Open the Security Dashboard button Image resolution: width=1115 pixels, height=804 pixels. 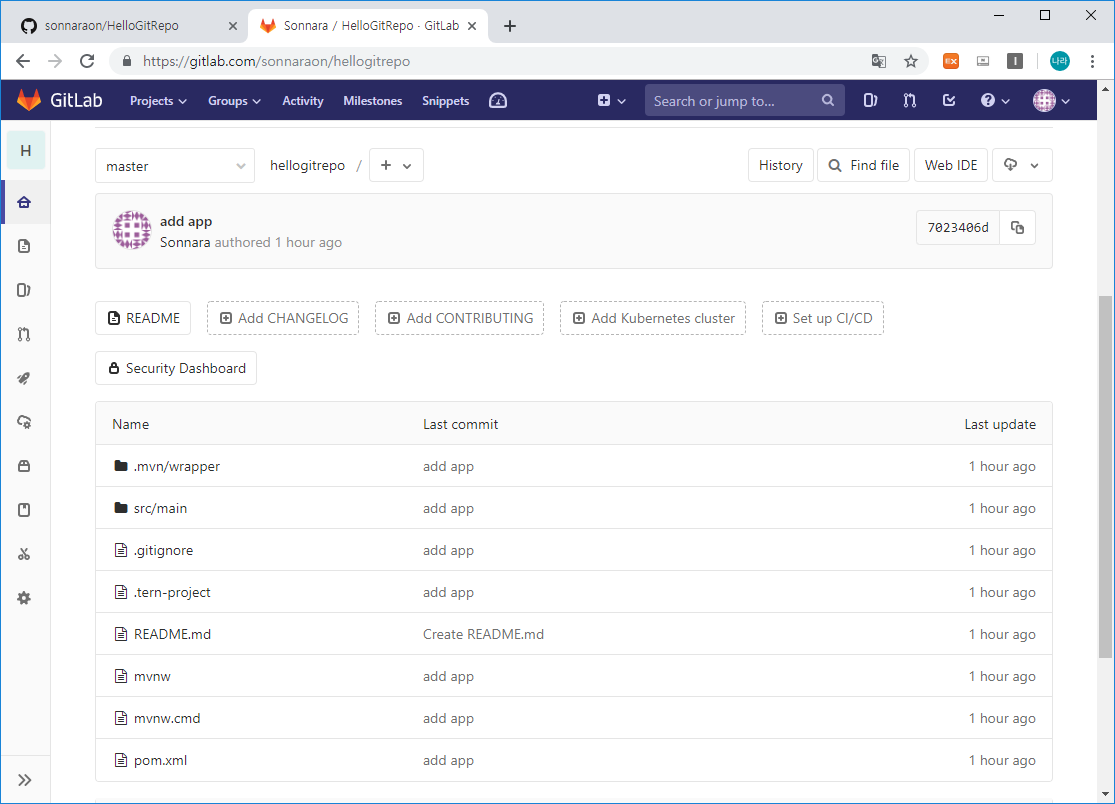point(176,368)
